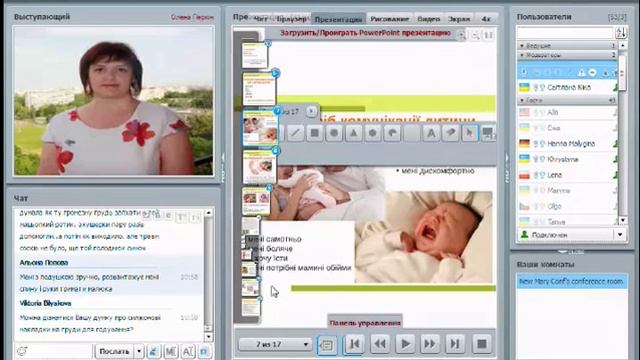The image size is (640, 360).
Task: Go back one slide with rewind
Action: tap(380, 344)
